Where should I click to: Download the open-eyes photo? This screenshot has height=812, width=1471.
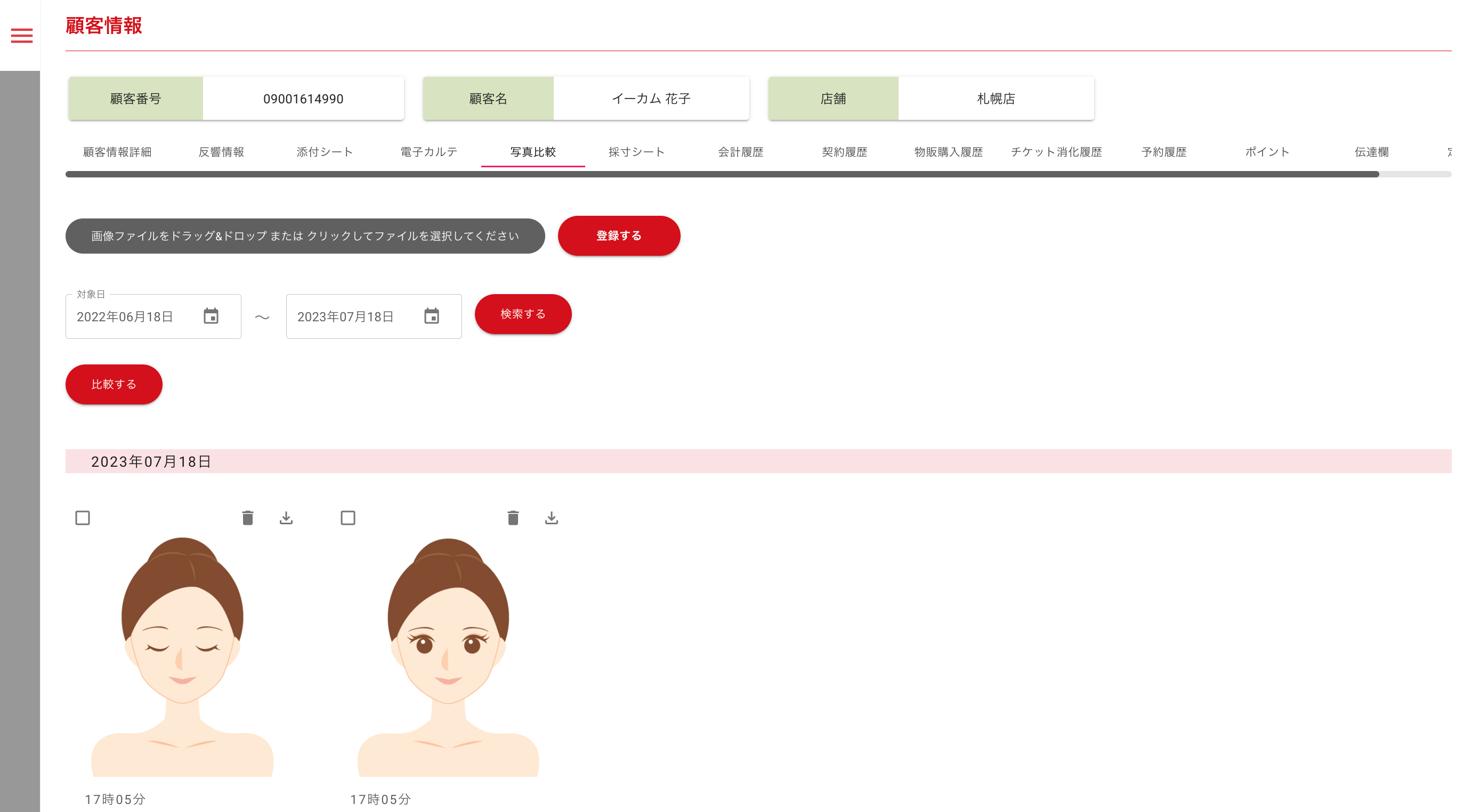[551, 518]
